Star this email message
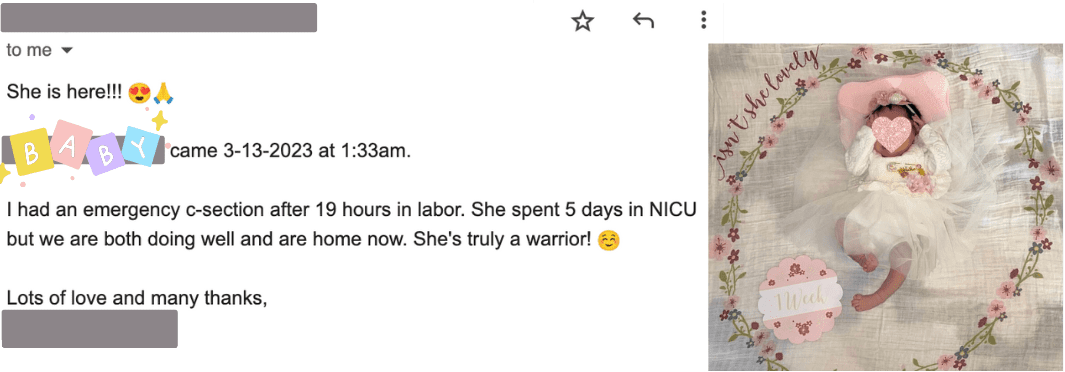This screenshot has height=372, width=1065. (582, 21)
